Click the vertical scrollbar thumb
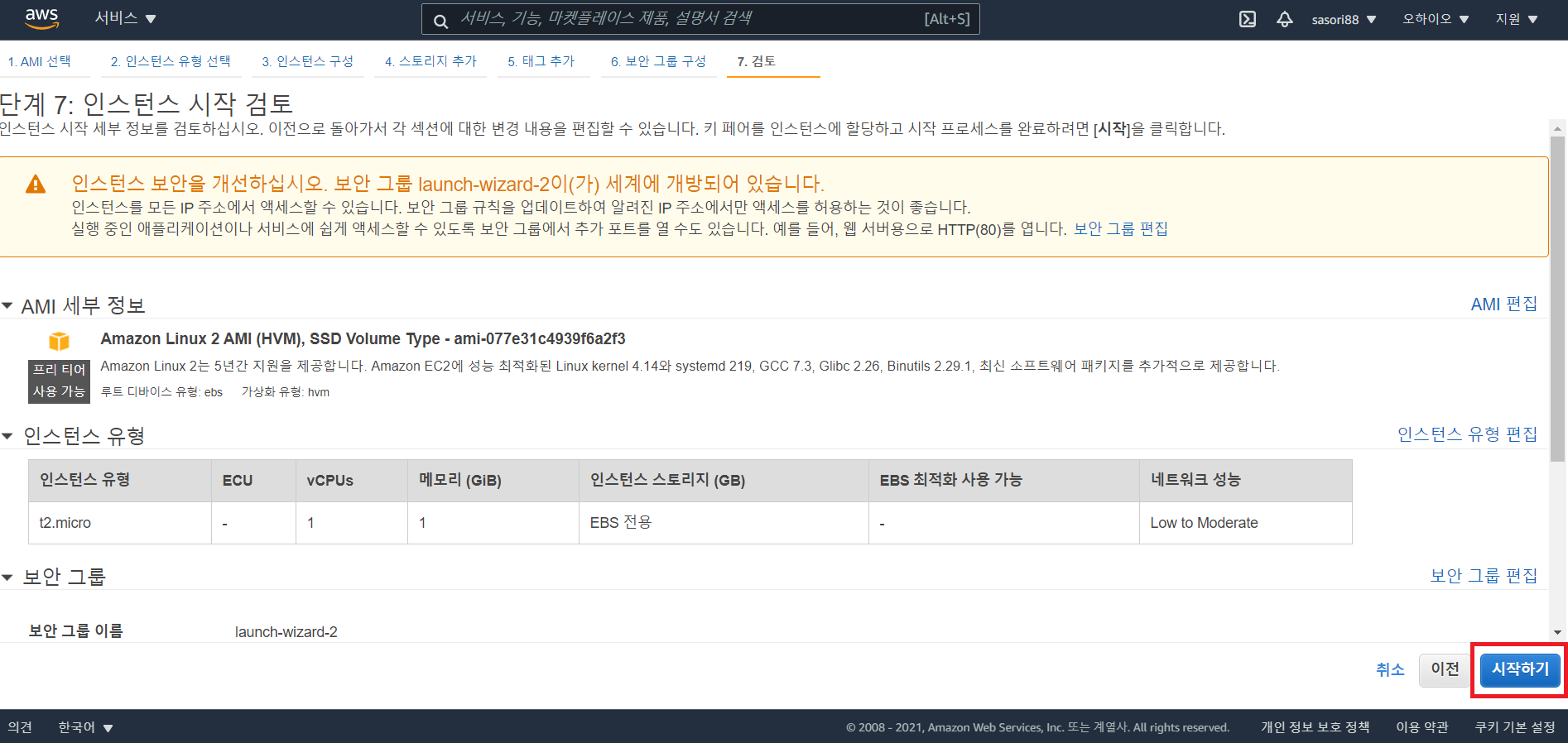This screenshot has width=1568, height=743. tap(1557, 298)
